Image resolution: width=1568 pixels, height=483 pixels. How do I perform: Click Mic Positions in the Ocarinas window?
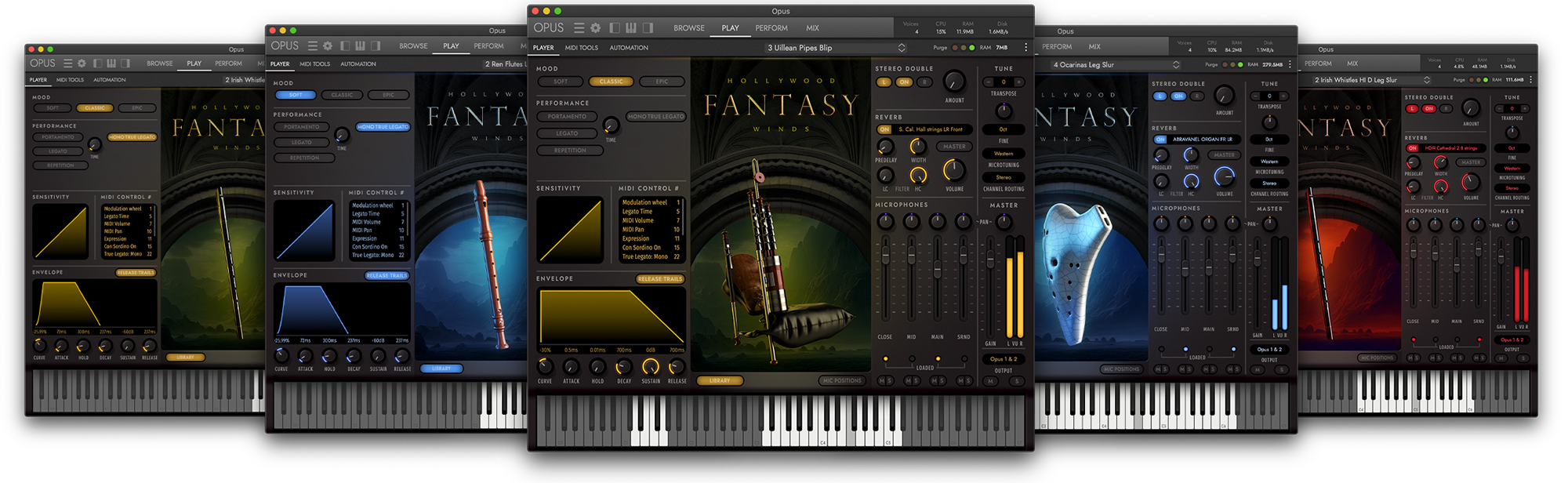[x=1121, y=369]
